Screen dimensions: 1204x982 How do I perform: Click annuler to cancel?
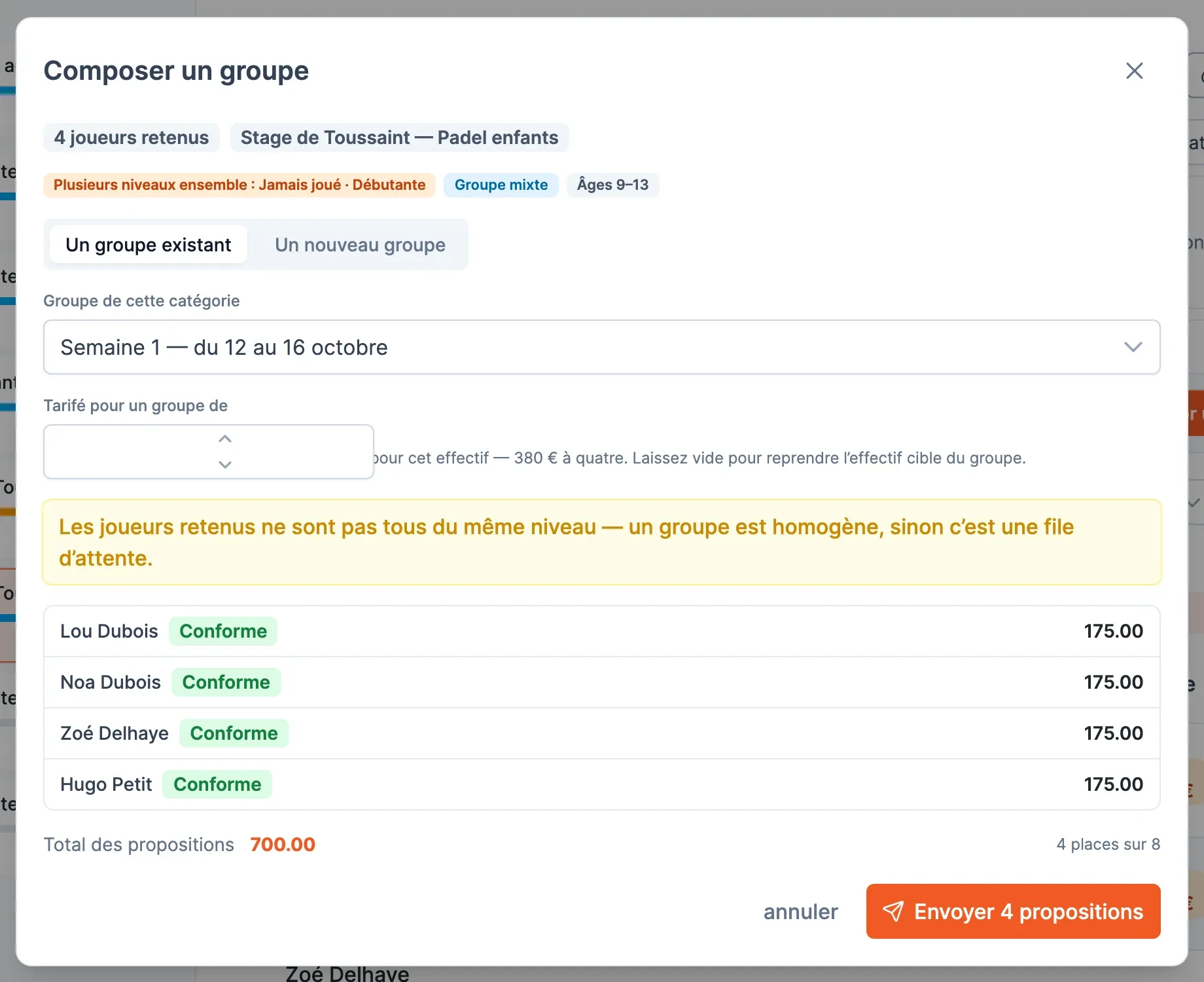800,911
